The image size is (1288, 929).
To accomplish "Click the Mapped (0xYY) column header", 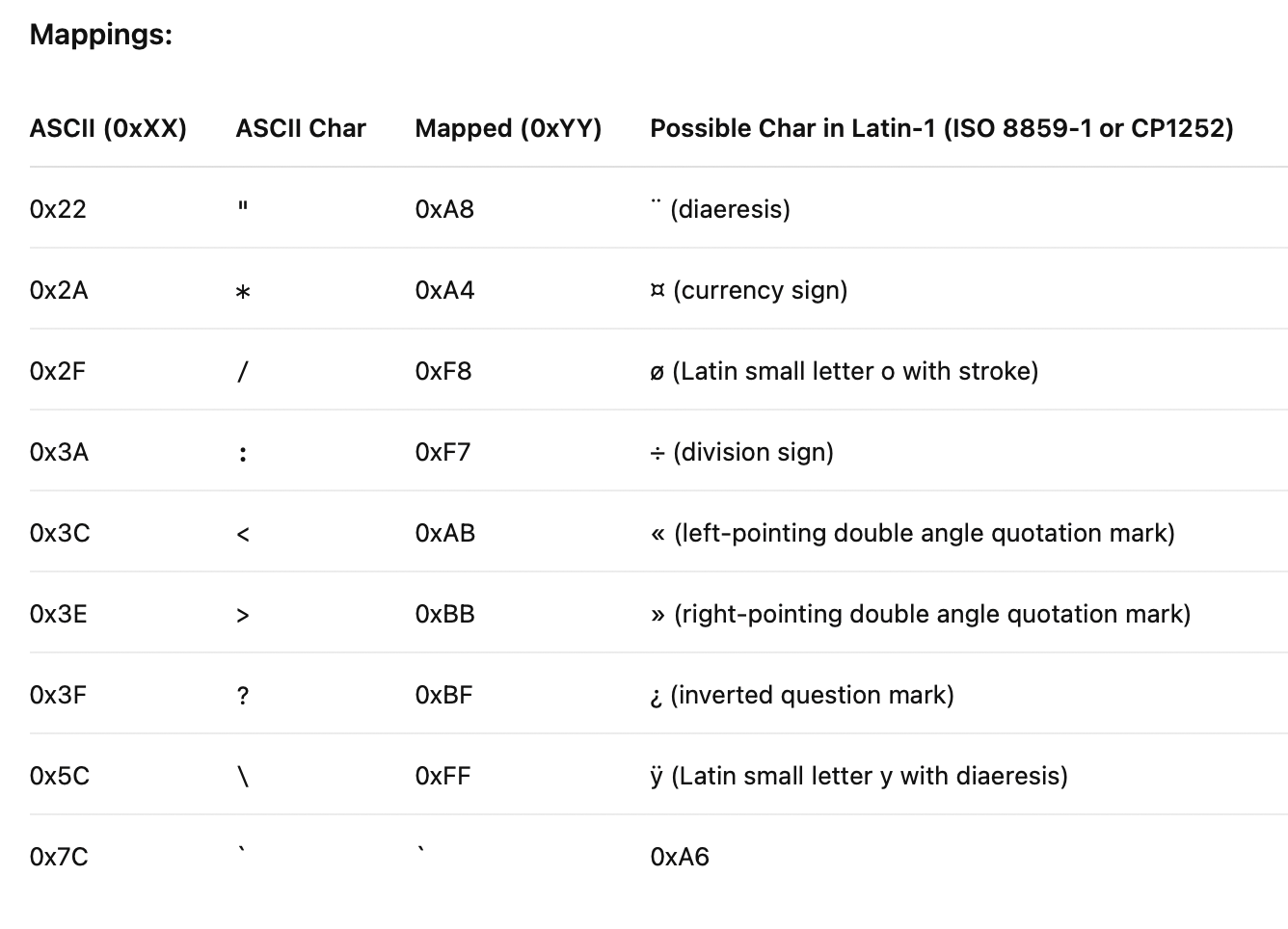I will pos(508,128).
